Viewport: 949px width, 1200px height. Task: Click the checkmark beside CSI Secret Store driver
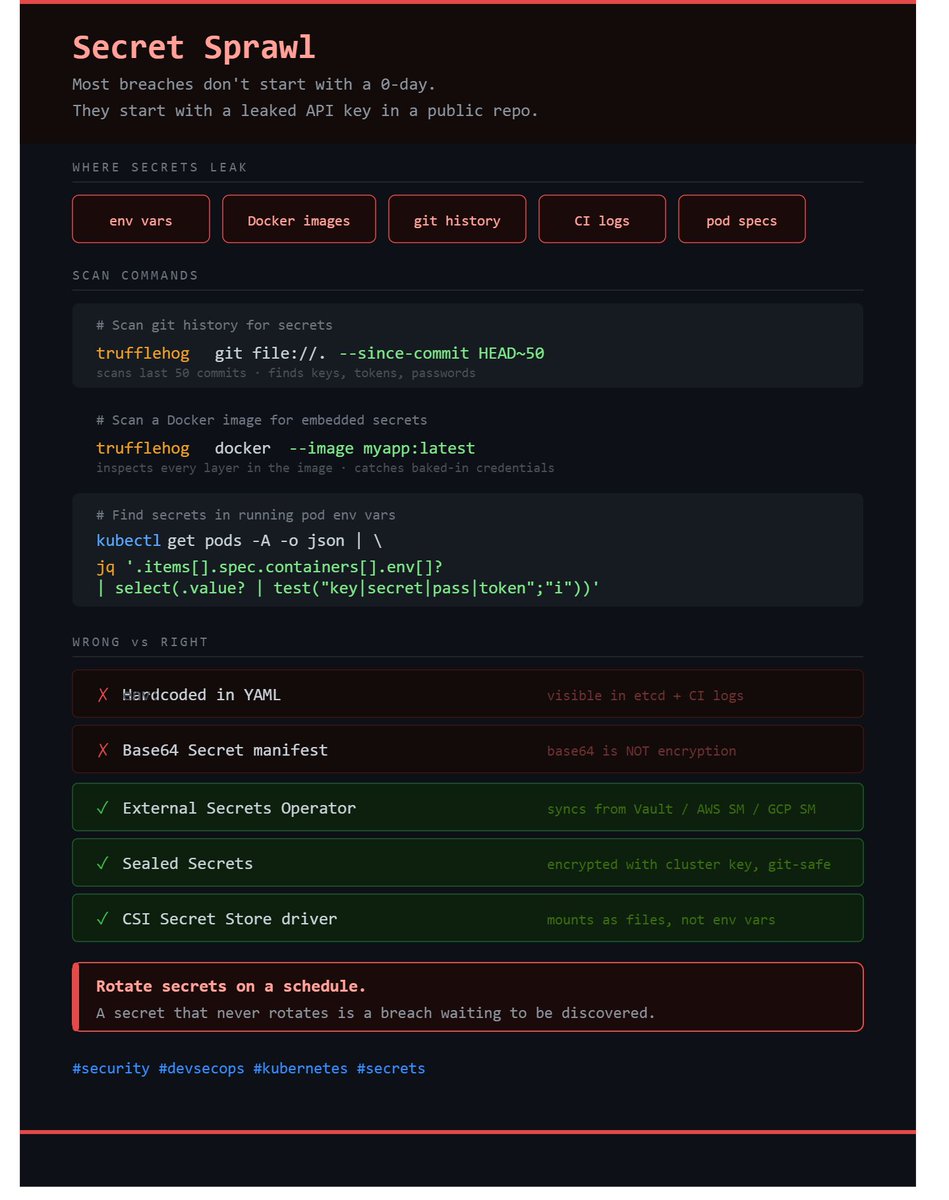103,919
